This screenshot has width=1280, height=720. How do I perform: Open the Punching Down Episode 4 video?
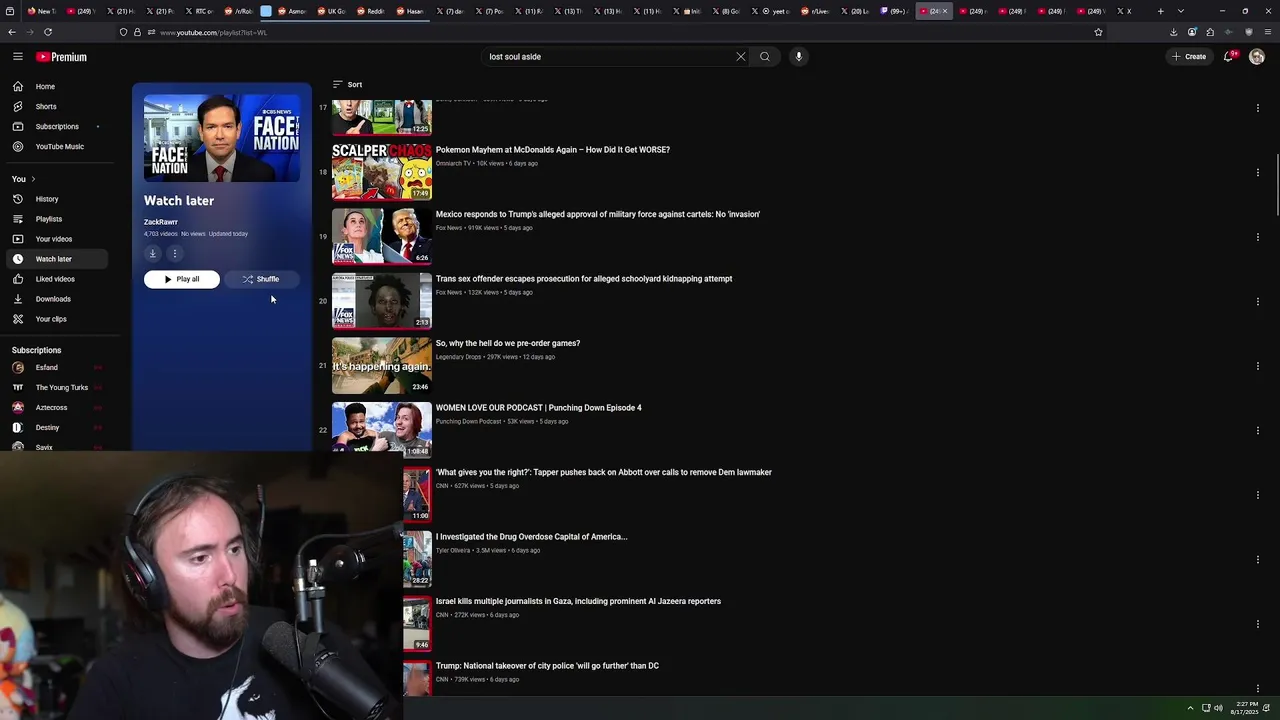tap(539, 408)
